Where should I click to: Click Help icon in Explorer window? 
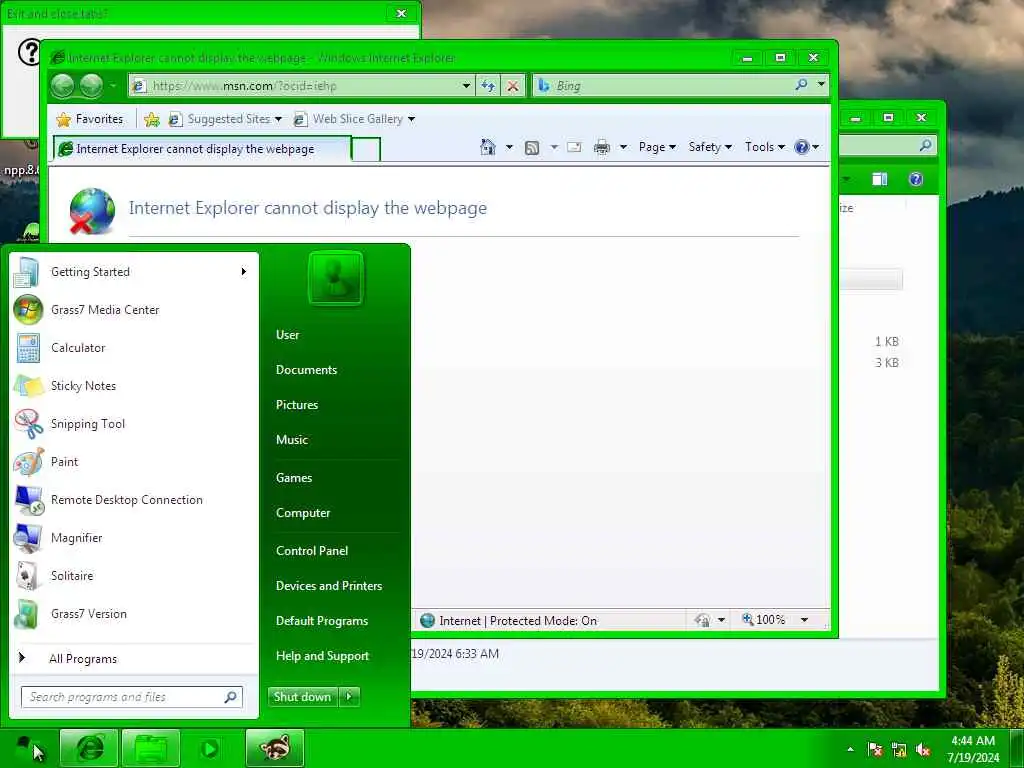[x=916, y=179]
